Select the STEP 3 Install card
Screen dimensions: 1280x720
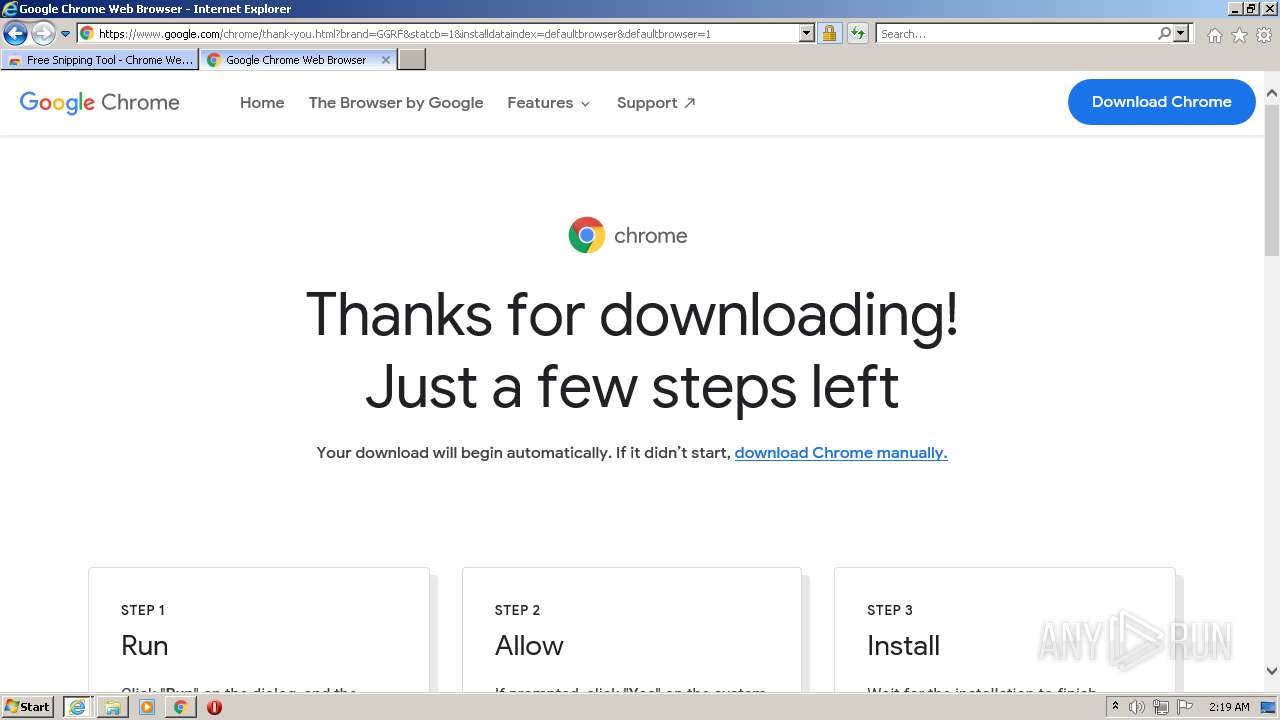[1004, 630]
